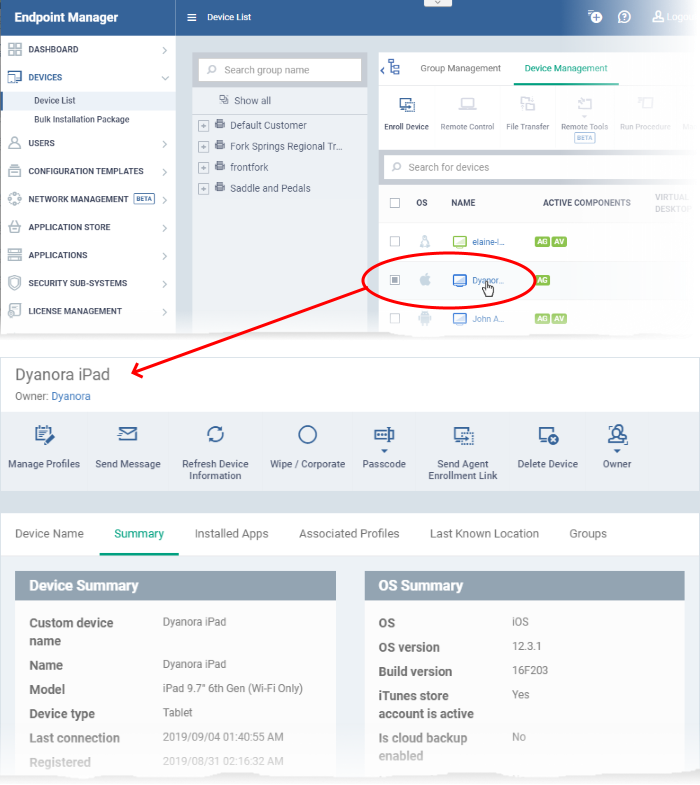Click the Run Procedure toolbar icon
The height and width of the screenshot is (785, 700).
click(x=645, y=104)
